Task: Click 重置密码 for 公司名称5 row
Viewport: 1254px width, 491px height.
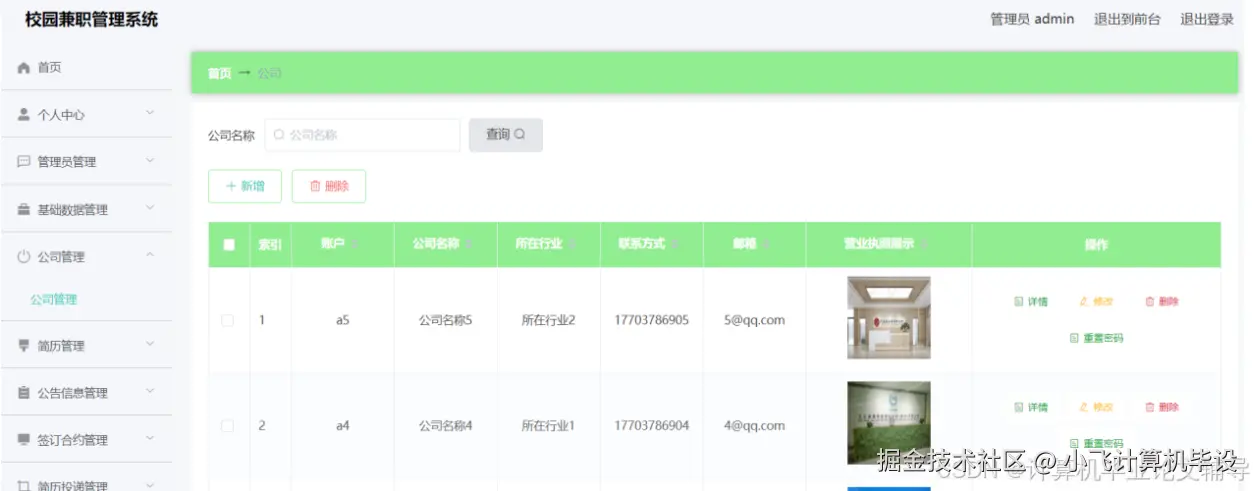Action: pos(1096,338)
